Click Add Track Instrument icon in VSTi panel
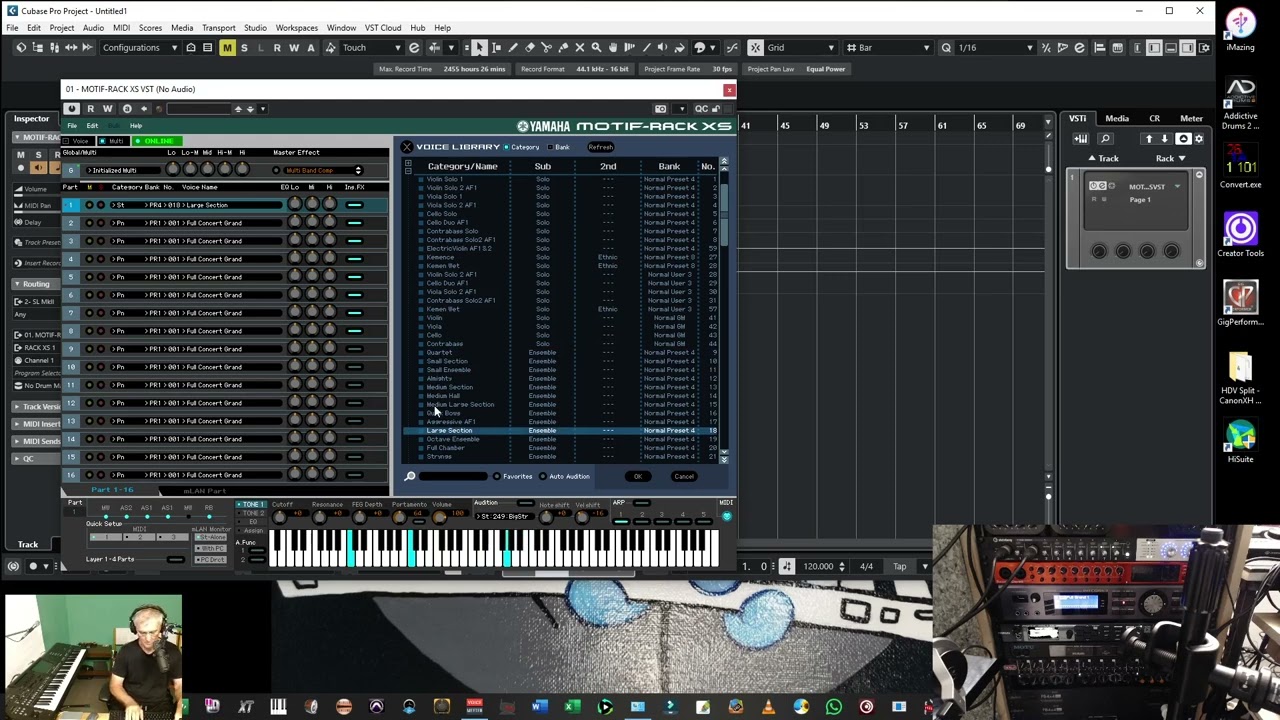 click(1081, 139)
